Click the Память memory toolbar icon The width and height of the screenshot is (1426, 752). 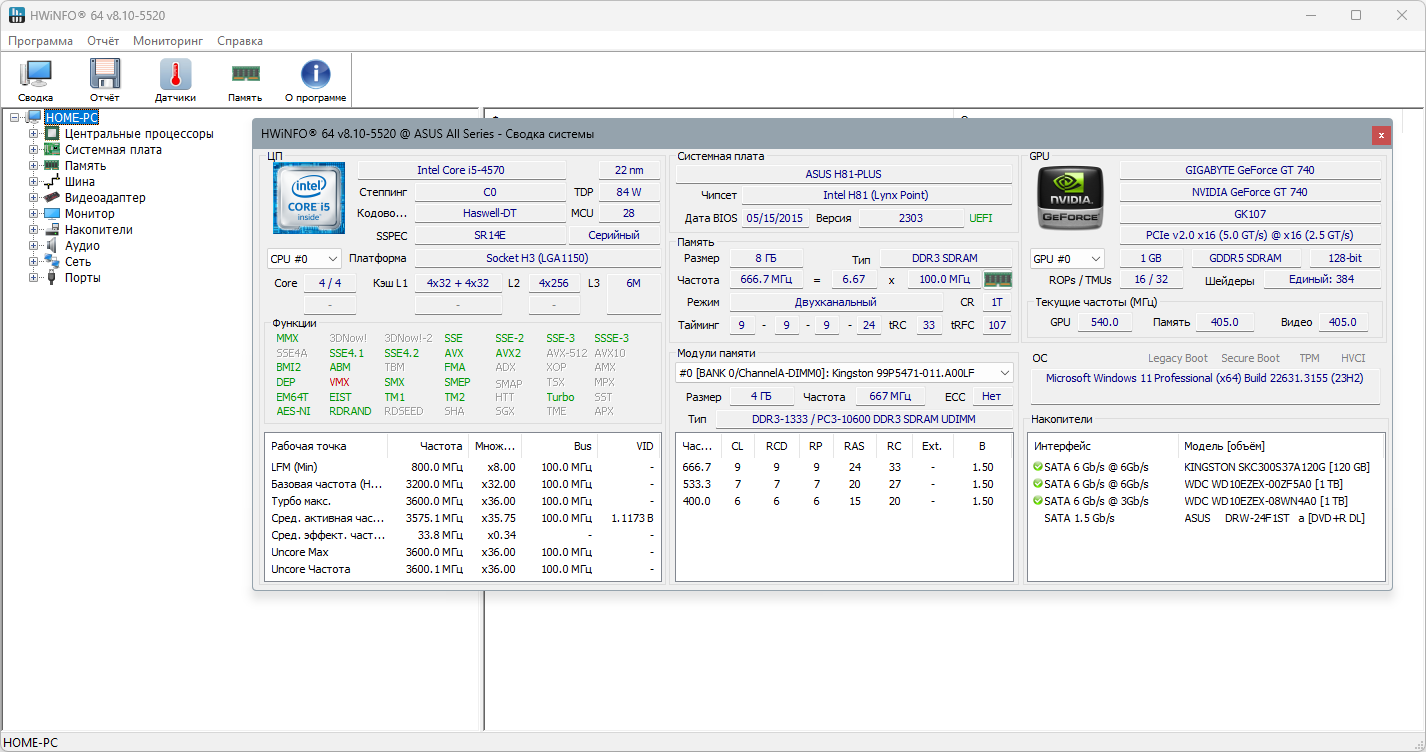coord(245,80)
